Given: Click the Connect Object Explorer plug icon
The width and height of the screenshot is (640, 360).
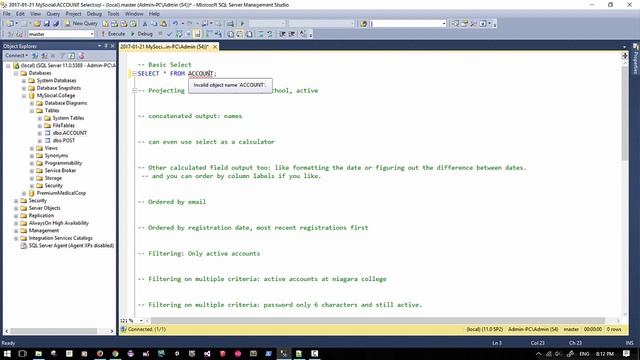Looking at the screenshot, I should coord(35,55).
